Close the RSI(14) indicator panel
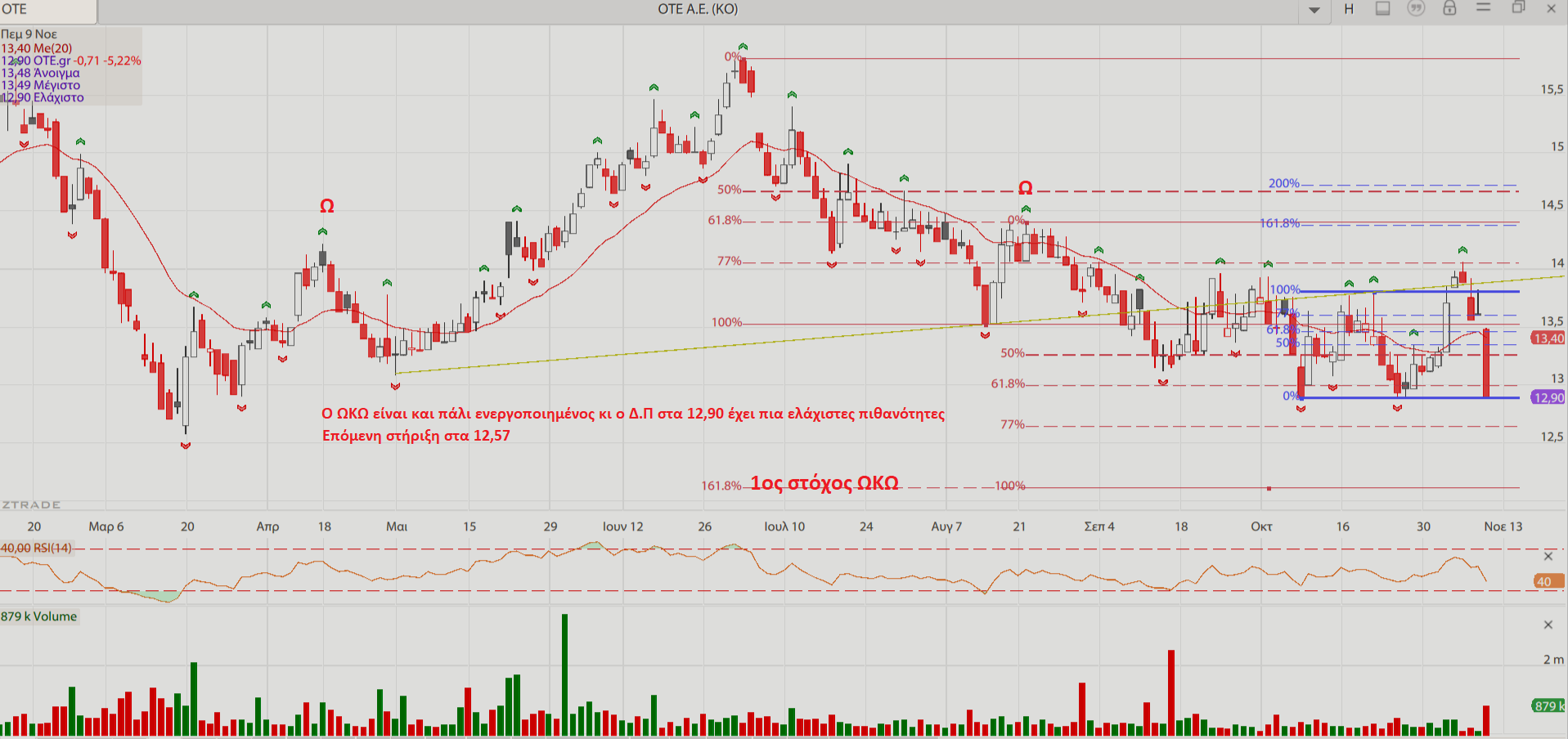The width and height of the screenshot is (1568, 739). [1548, 556]
